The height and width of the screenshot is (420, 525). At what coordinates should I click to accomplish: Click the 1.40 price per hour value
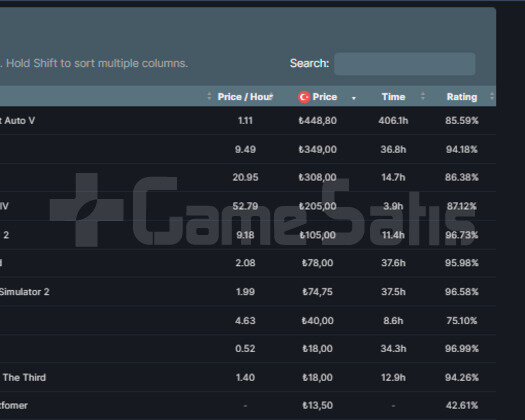[245, 378]
